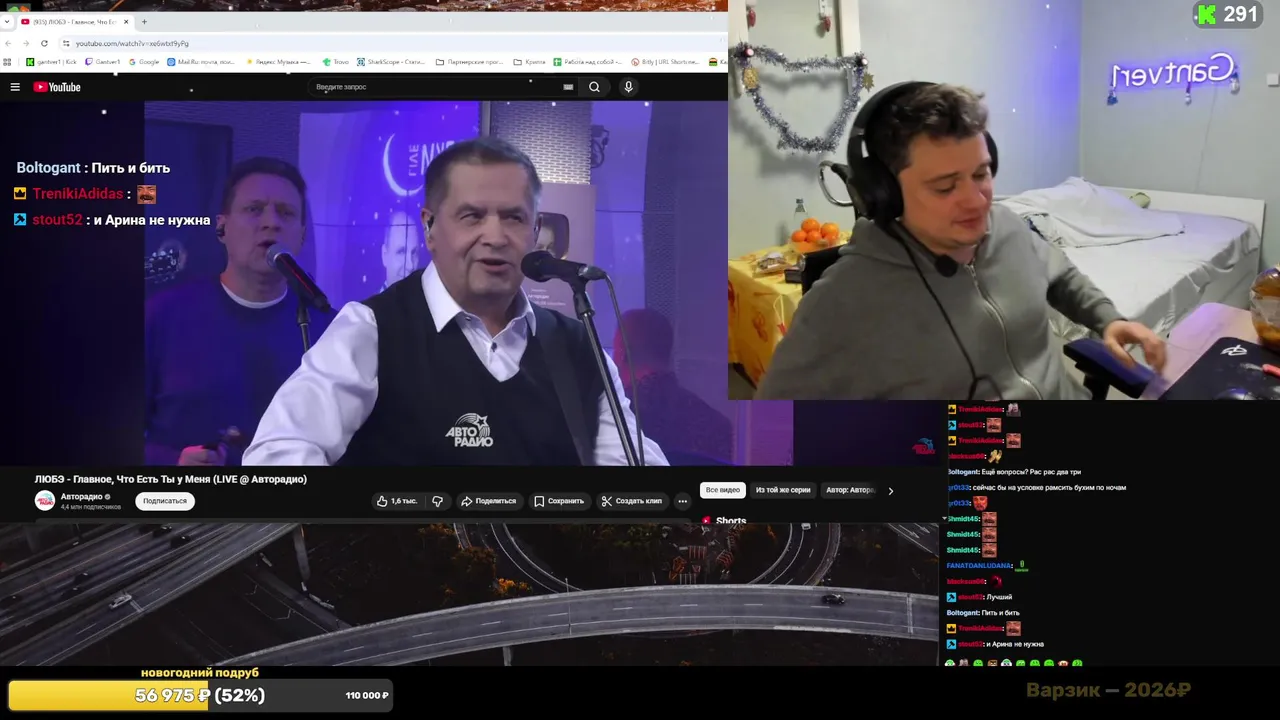Click the 'новогодний подруб' goal label
Image resolution: width=1280 pixels, height=720 pixels.
pos(200,673)
